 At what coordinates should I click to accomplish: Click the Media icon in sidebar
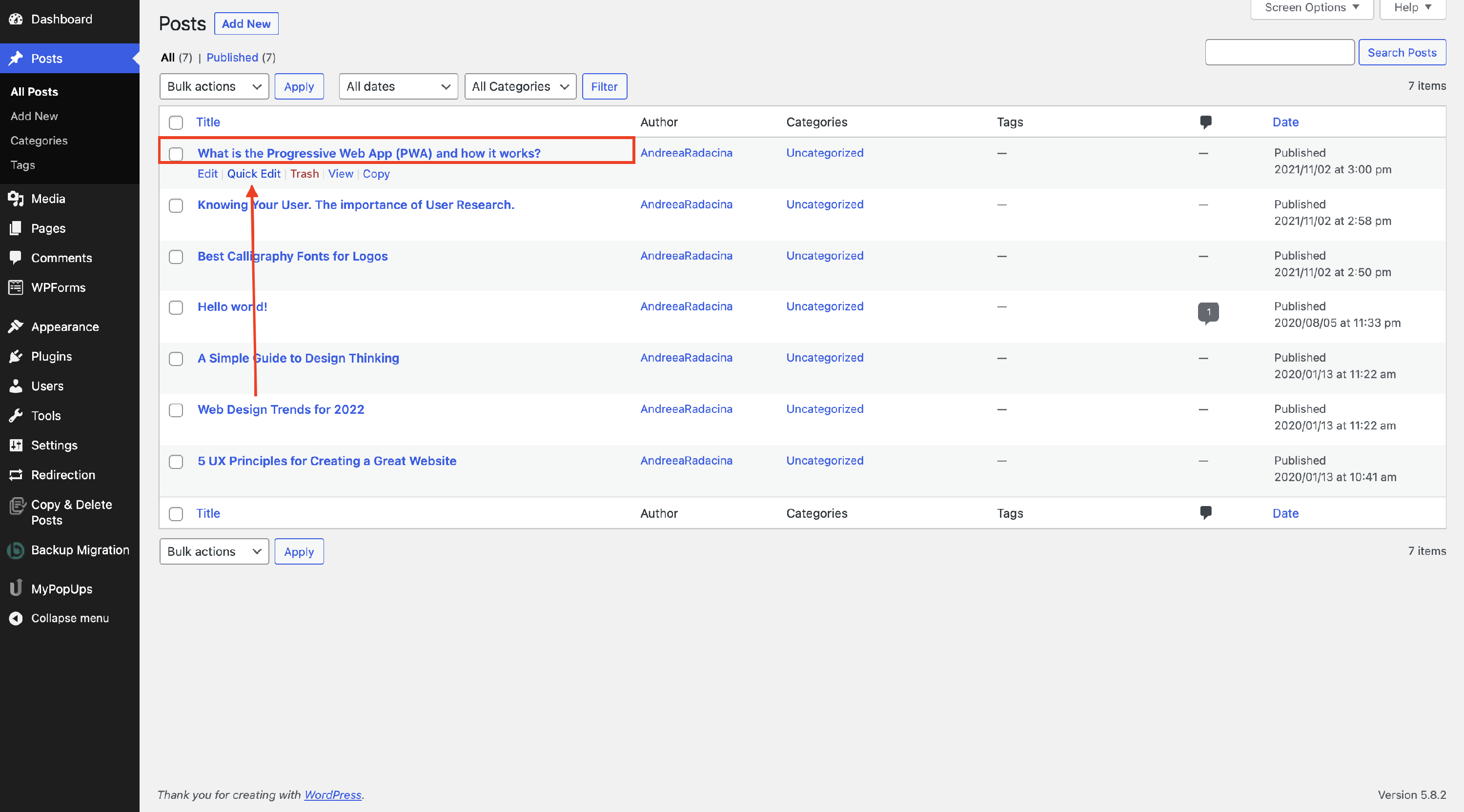pos(16,199)
